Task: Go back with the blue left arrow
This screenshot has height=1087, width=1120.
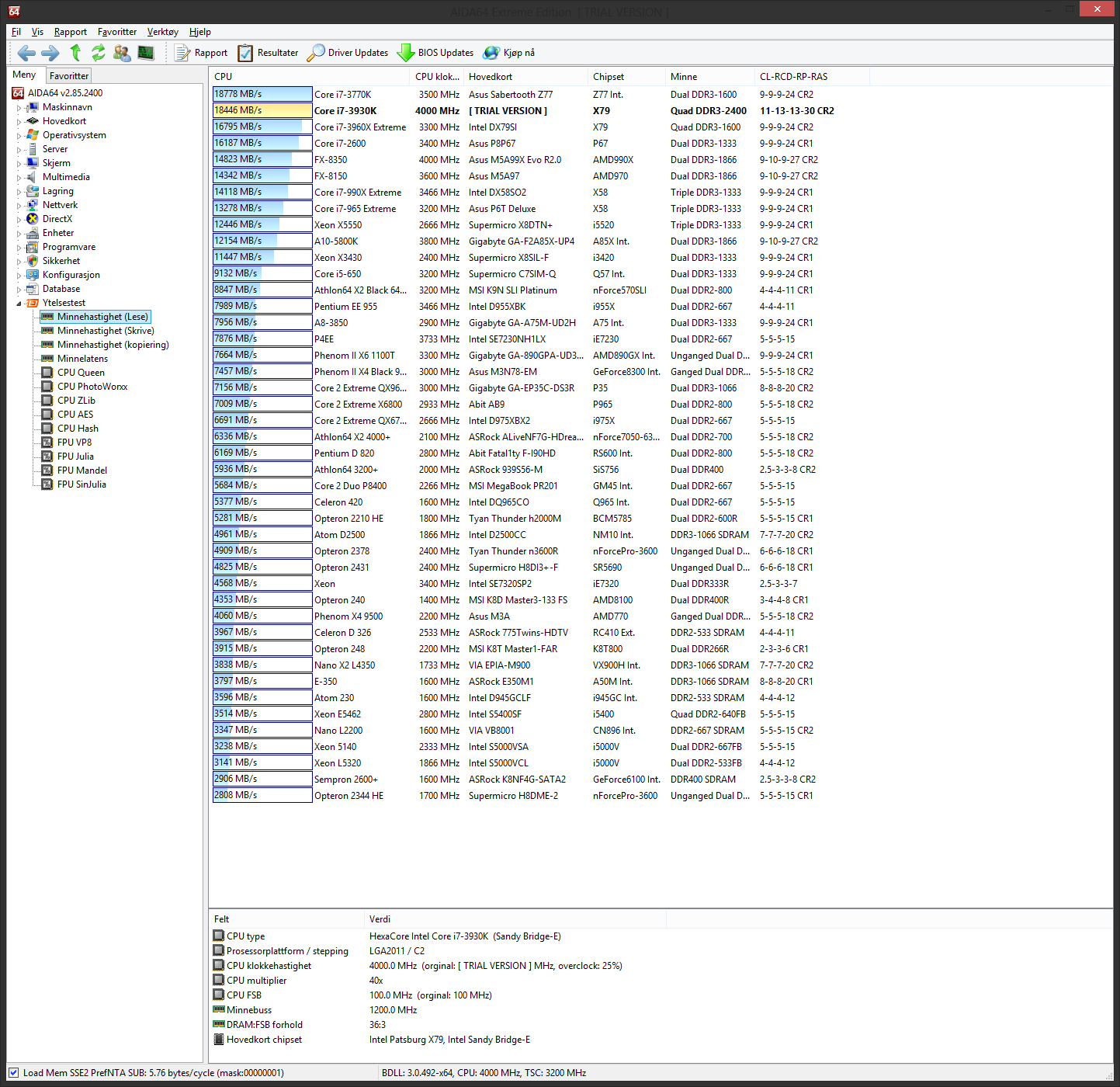Action: (26, 53)
